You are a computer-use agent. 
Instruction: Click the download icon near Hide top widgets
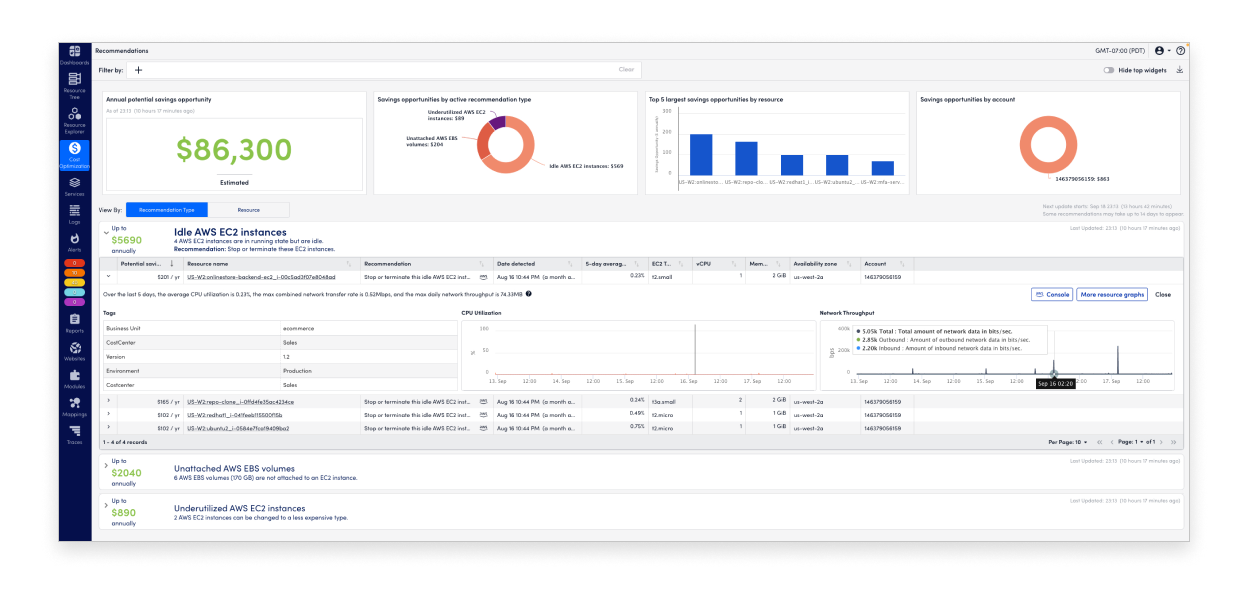point(1180,69)
